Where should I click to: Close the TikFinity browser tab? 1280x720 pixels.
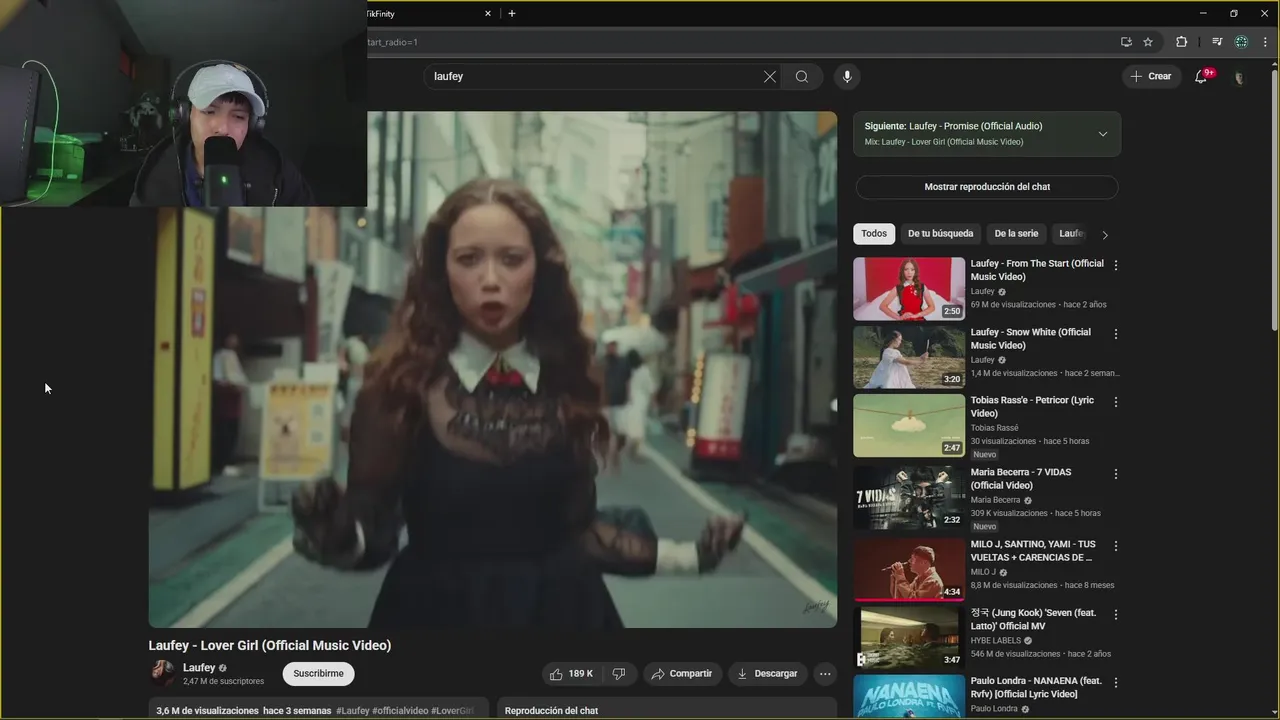tap(488, 13)
